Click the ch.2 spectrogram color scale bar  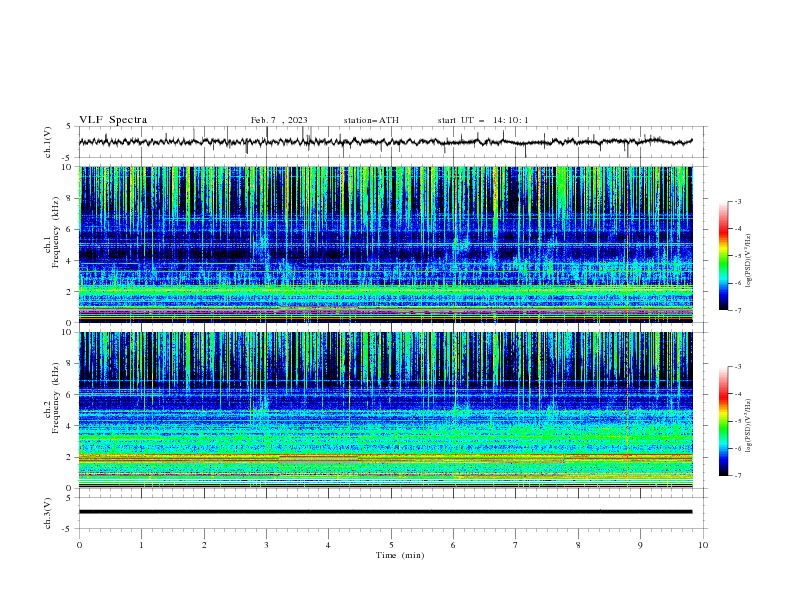[723, 421]
